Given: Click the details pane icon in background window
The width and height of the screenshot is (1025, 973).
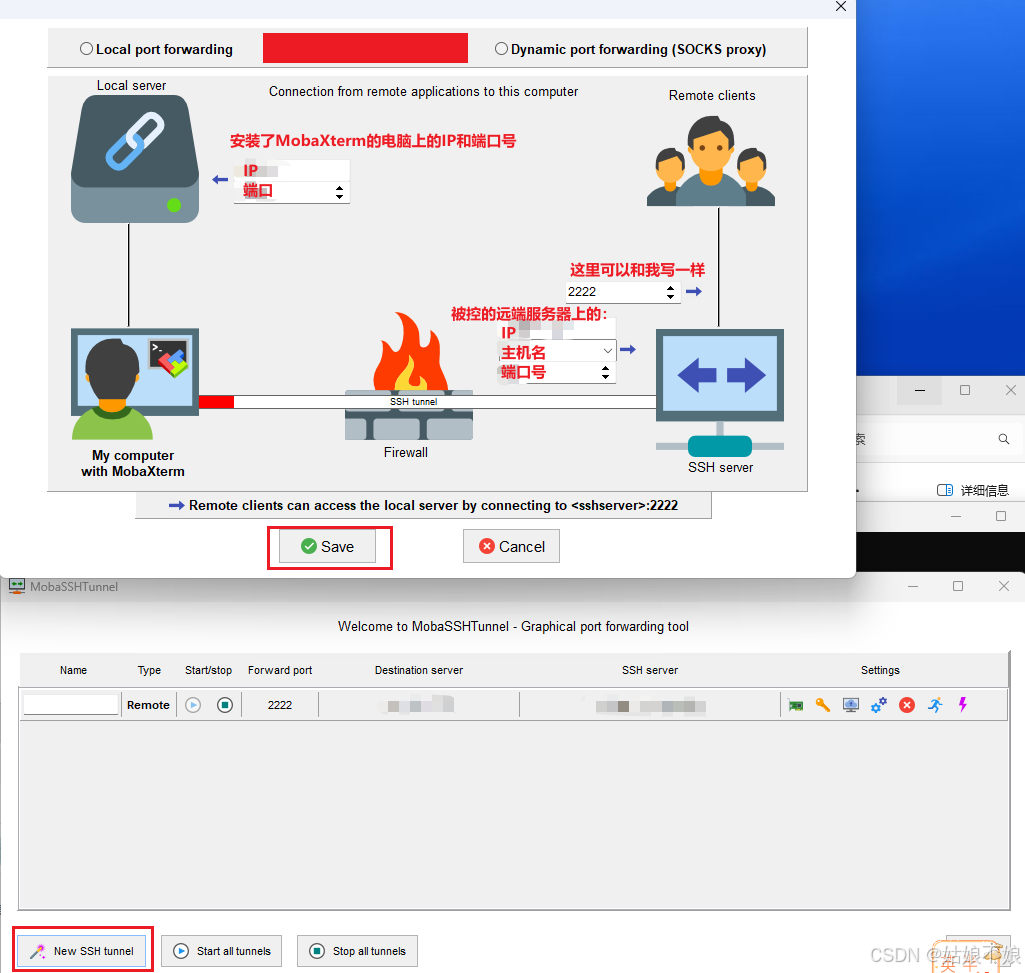Looking at the screenshot, I should tap(945, 490).
